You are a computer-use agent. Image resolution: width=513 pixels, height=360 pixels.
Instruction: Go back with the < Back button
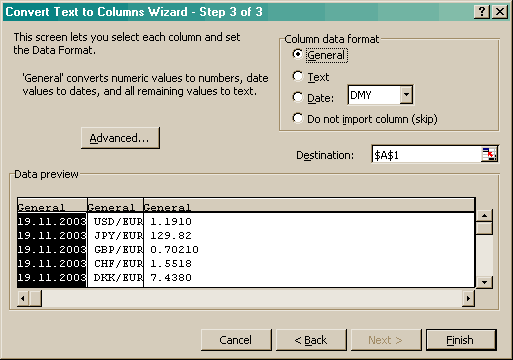coord(311,340)
